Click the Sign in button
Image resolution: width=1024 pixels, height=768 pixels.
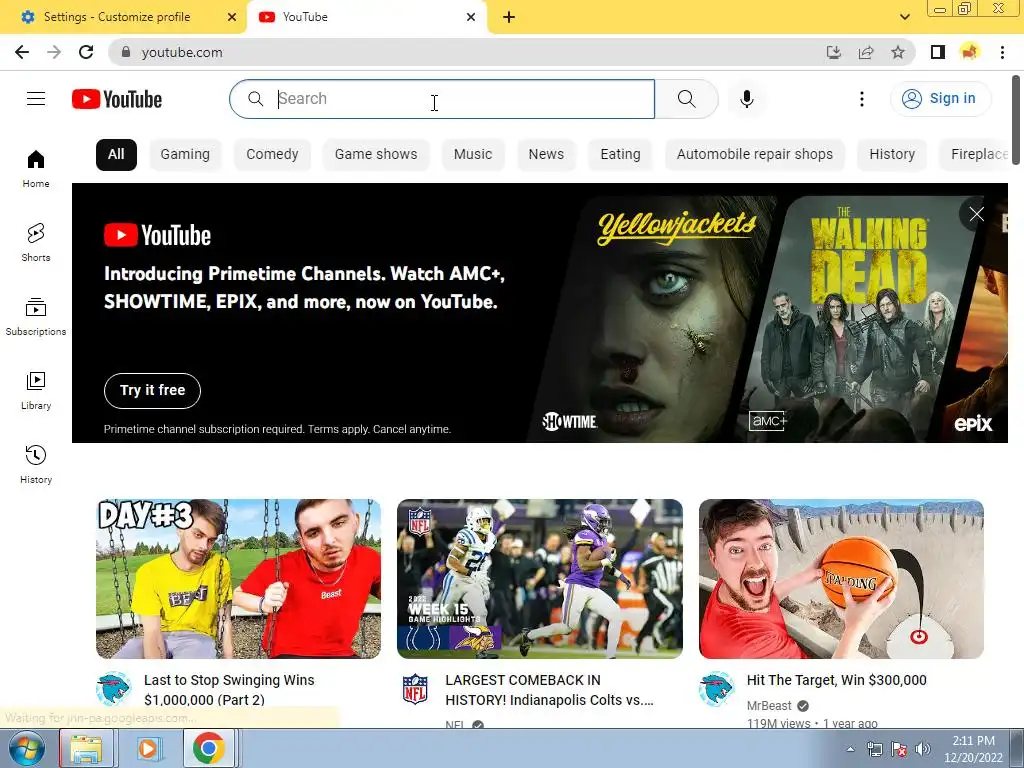pos(940,99)
